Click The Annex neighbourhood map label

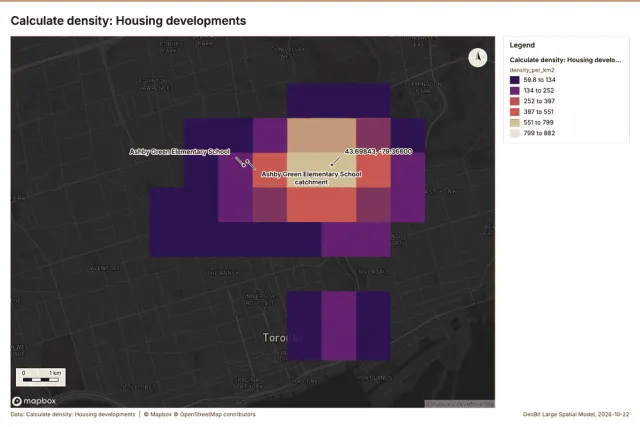[223, 273]
